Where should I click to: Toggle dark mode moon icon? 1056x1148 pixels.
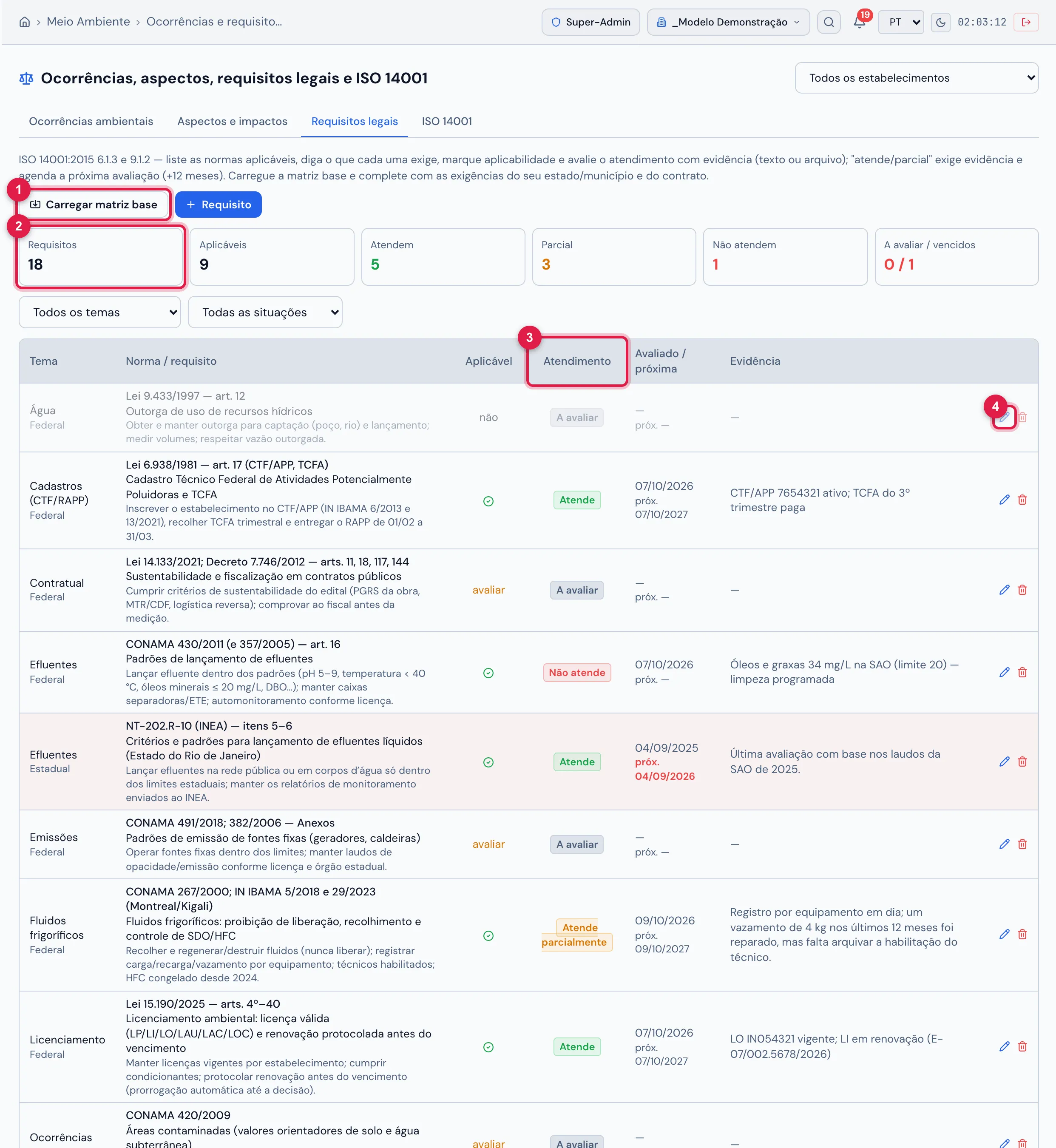[940, 22]
